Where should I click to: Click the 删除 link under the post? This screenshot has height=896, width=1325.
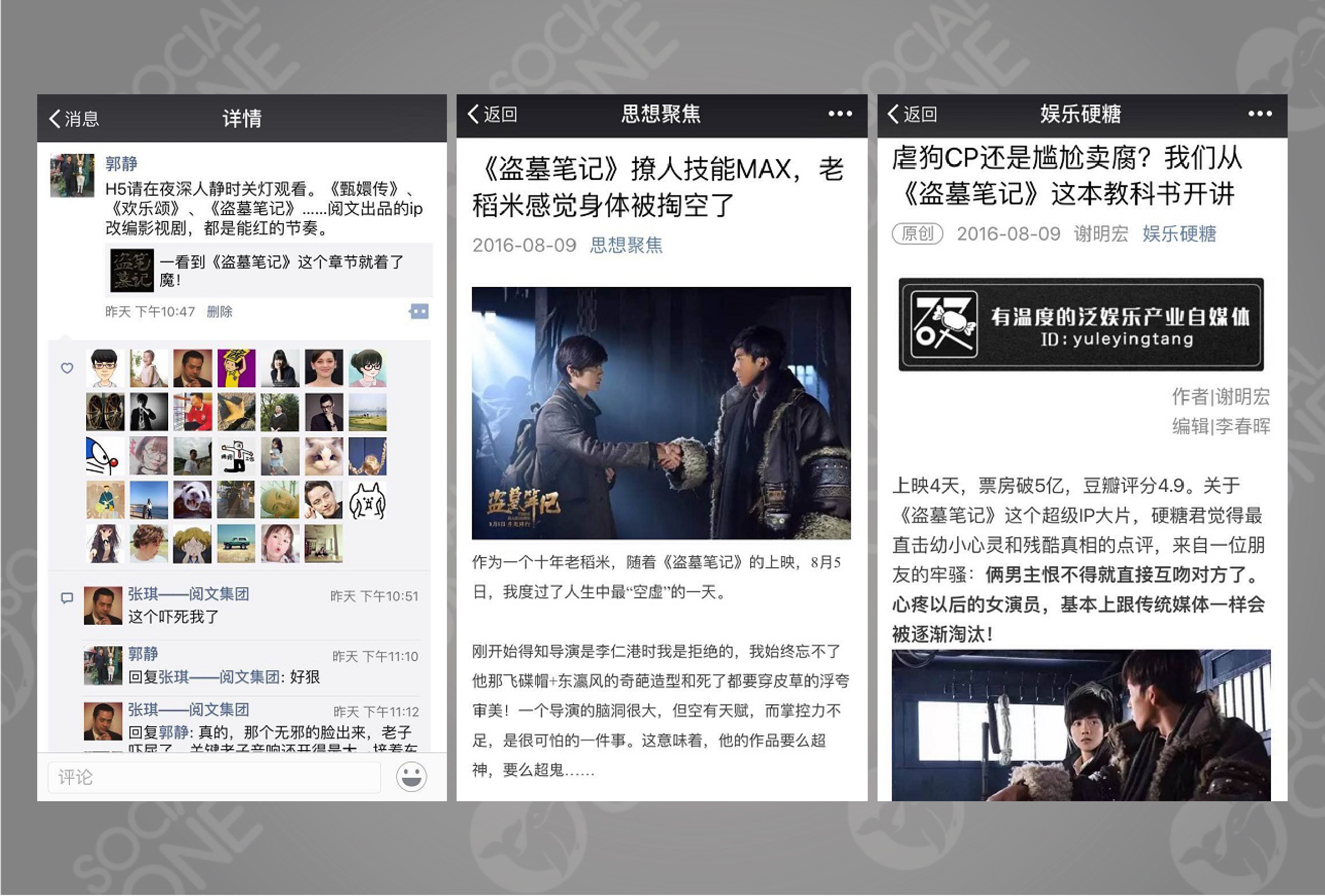(x=220, y=311)
